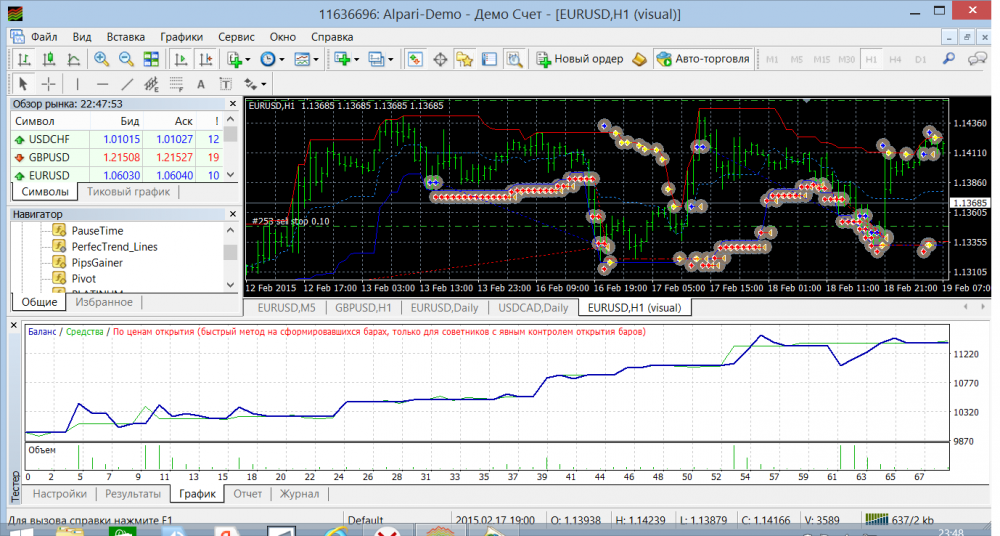Open the Справка menu
Viewport: 1000px width, 536px height.
tap(332, 37)
